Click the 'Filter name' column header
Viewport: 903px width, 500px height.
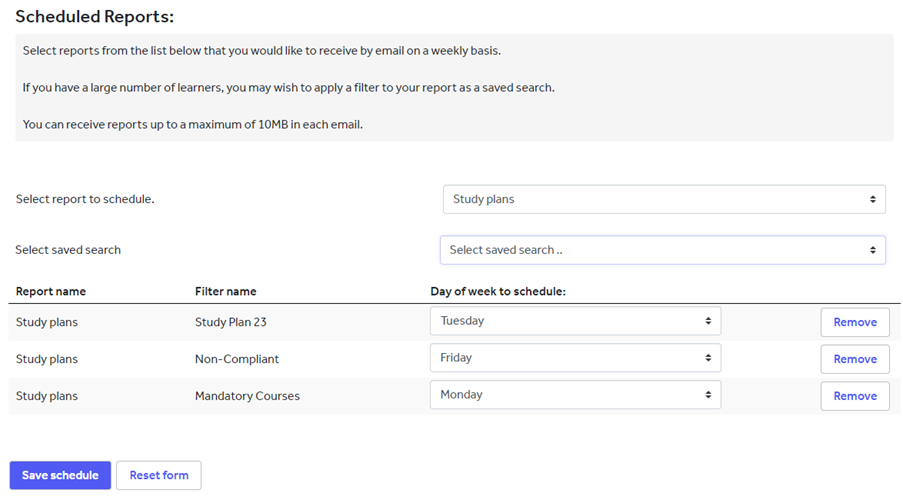point(226,292)
